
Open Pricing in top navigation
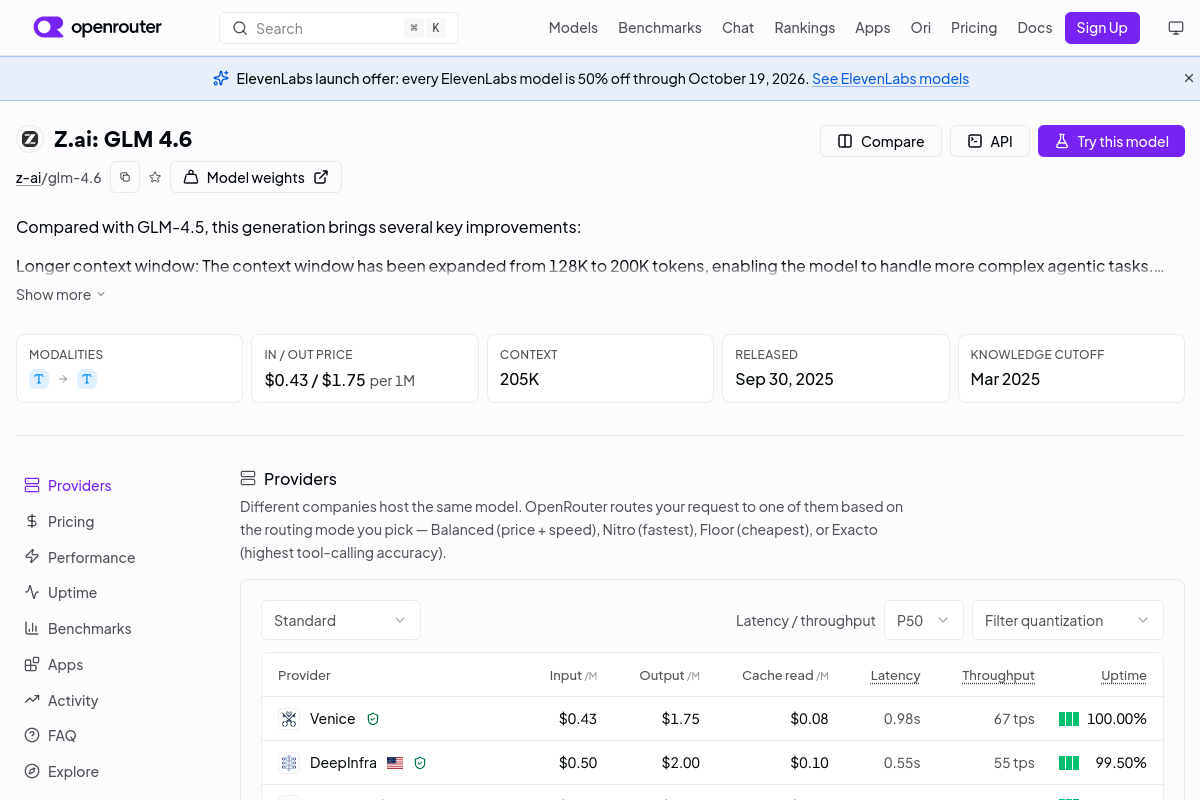(x=974, y=28)
